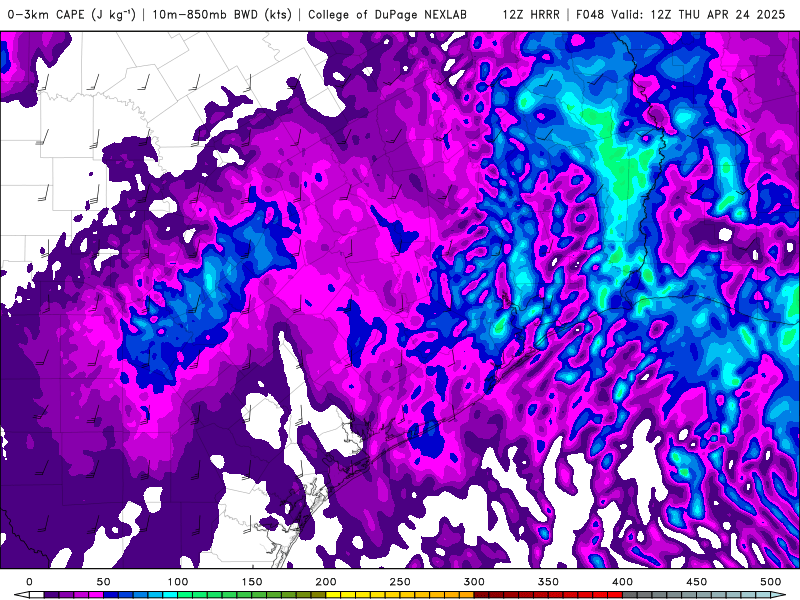Click the '10m-850mb BWD (kts)' title text

tap(222, 15)
